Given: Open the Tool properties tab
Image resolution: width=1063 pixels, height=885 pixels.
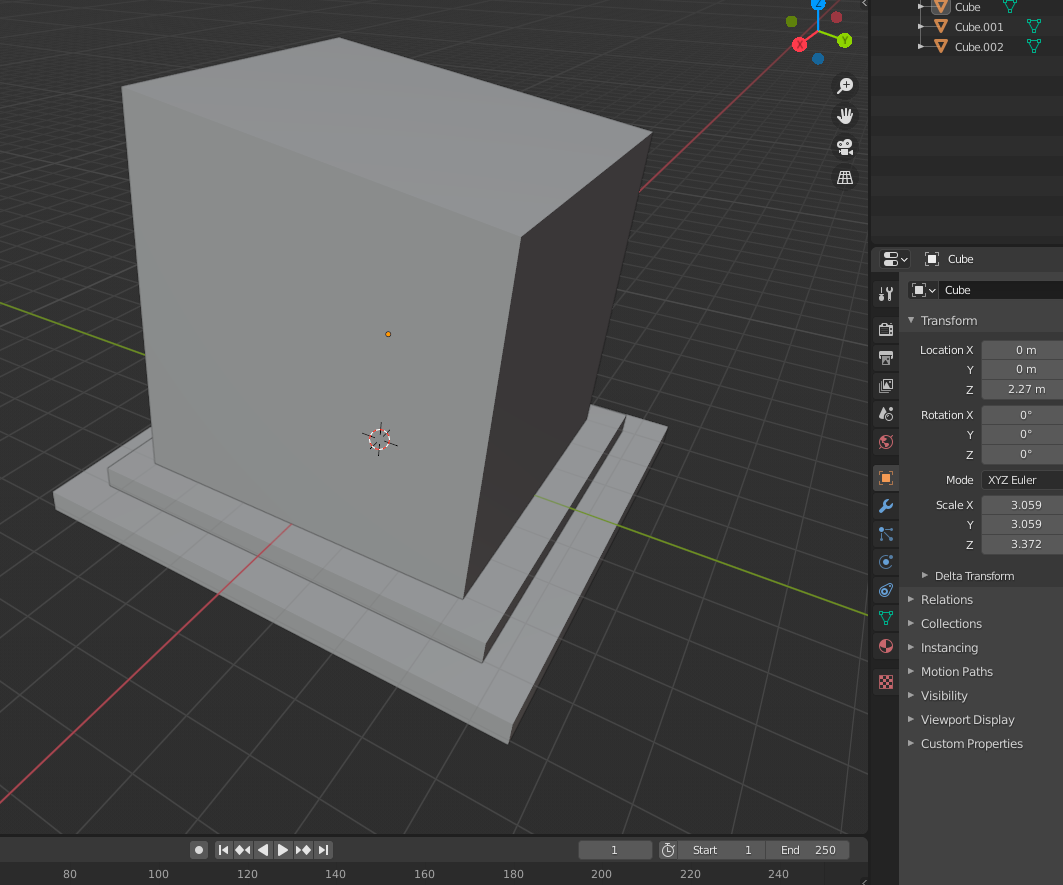Looking at the screenshot, I should tap(885, 294).
